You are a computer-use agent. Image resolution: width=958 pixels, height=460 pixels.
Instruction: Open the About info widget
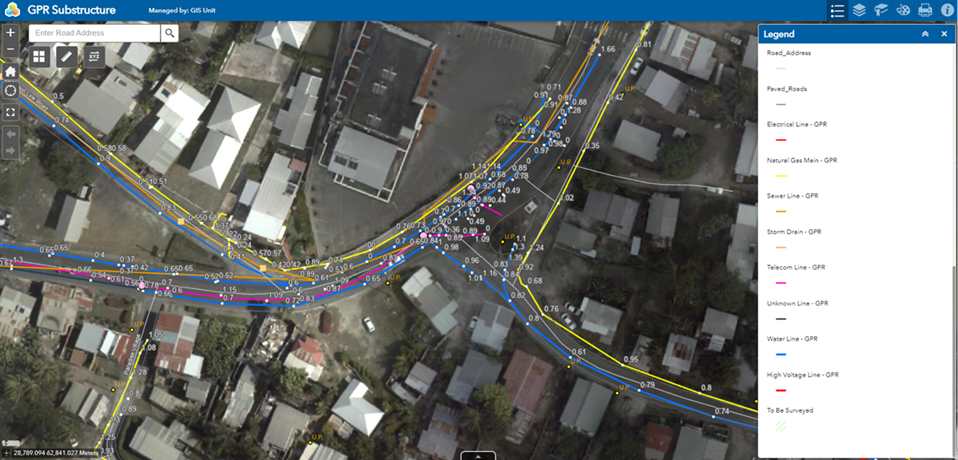point(947,10)
